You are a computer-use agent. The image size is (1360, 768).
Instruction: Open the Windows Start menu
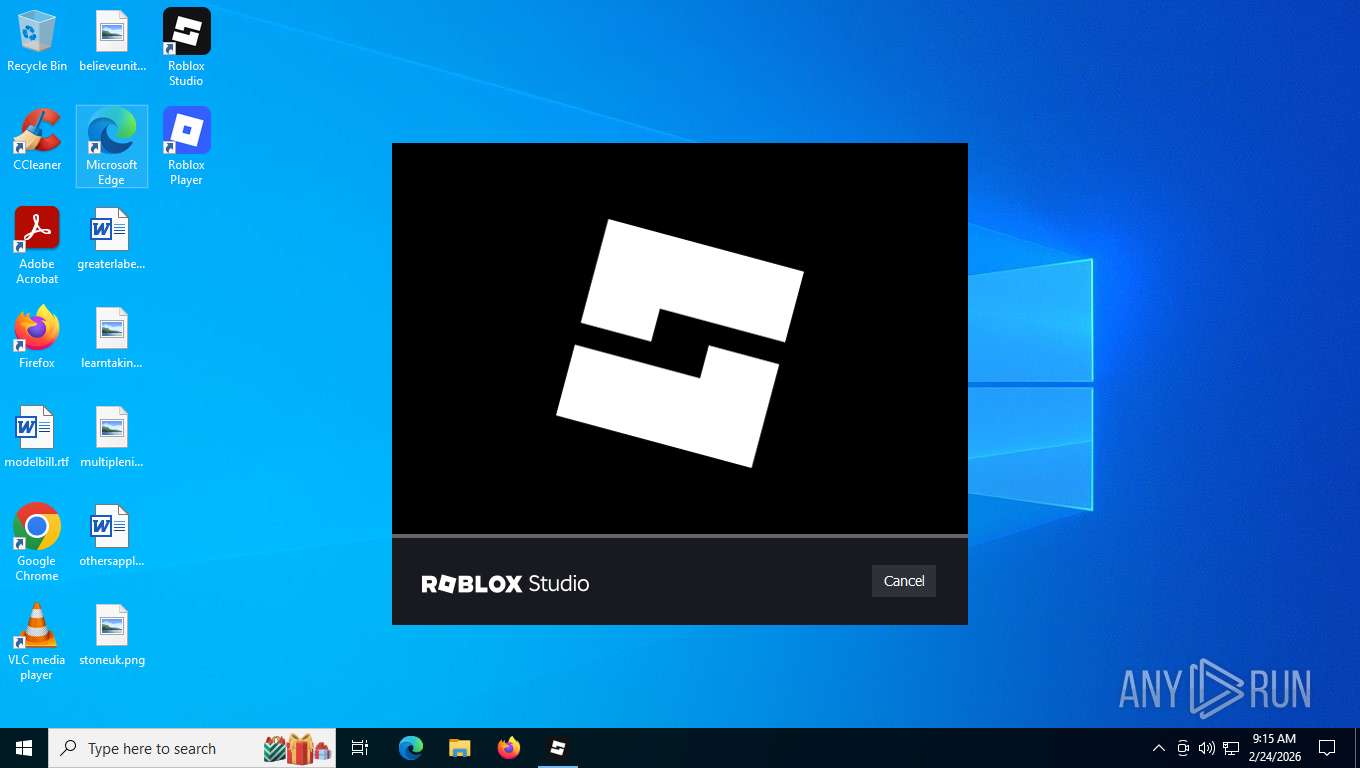click(x=24, y=748)
